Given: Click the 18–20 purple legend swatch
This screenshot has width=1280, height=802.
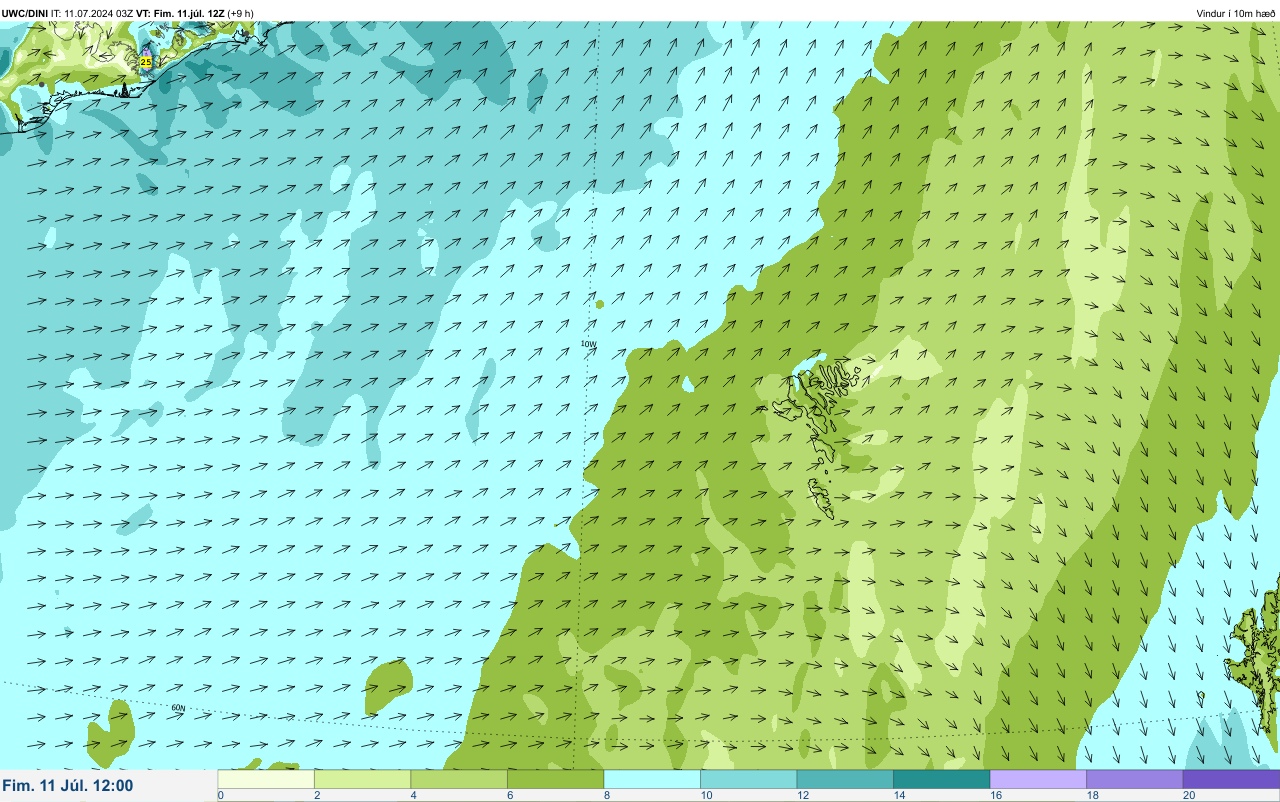Looking at the screenshot, I should (x=1134, y=779).
